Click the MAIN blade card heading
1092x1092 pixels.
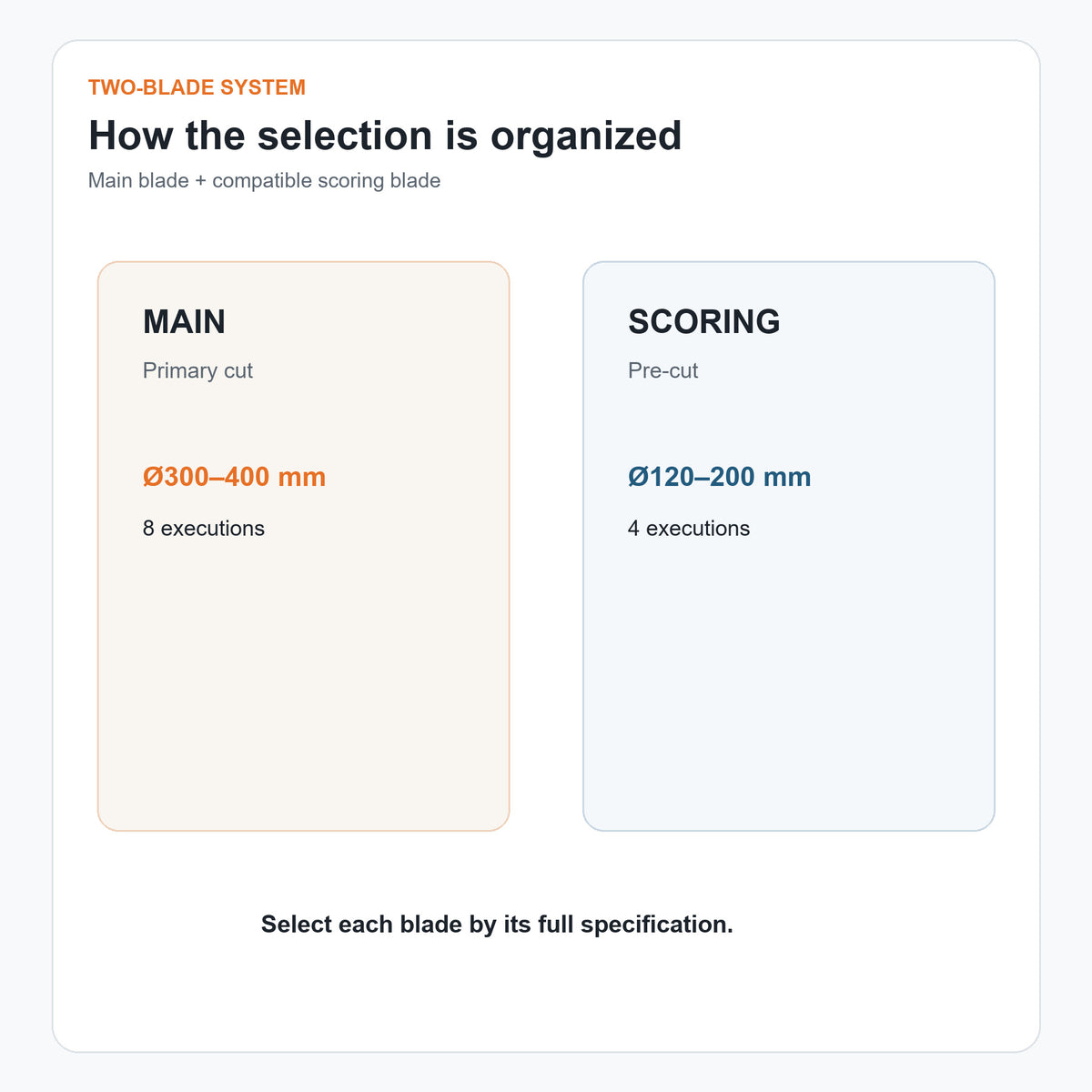coord(184,322)
